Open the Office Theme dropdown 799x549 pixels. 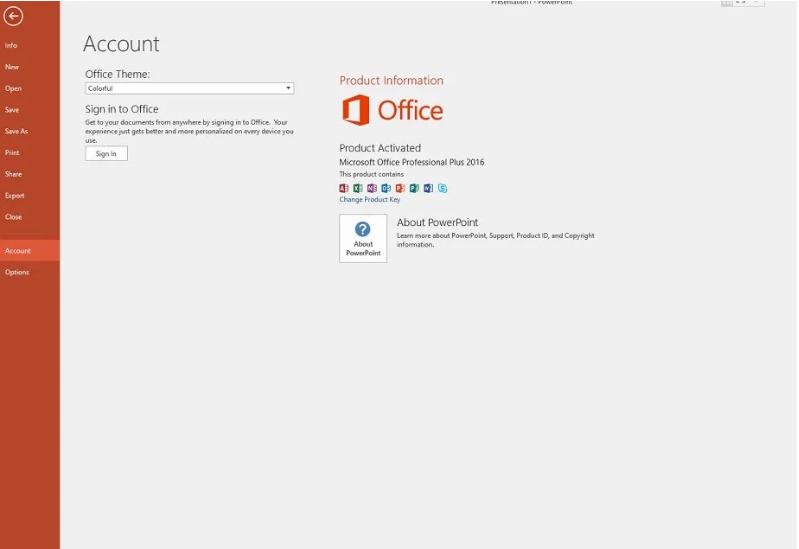coord(189,88)
